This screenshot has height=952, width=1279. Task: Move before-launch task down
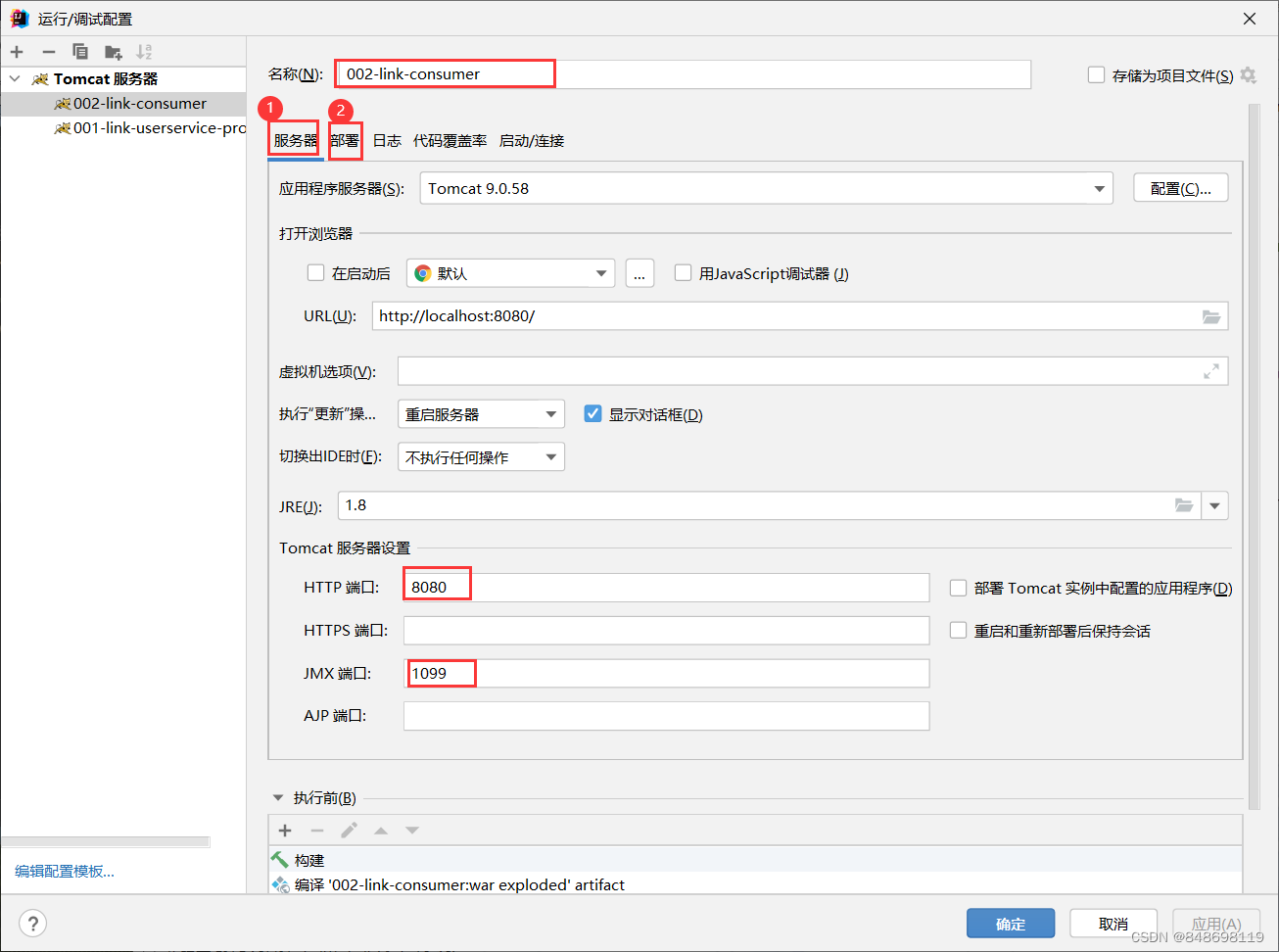(412, 831)
